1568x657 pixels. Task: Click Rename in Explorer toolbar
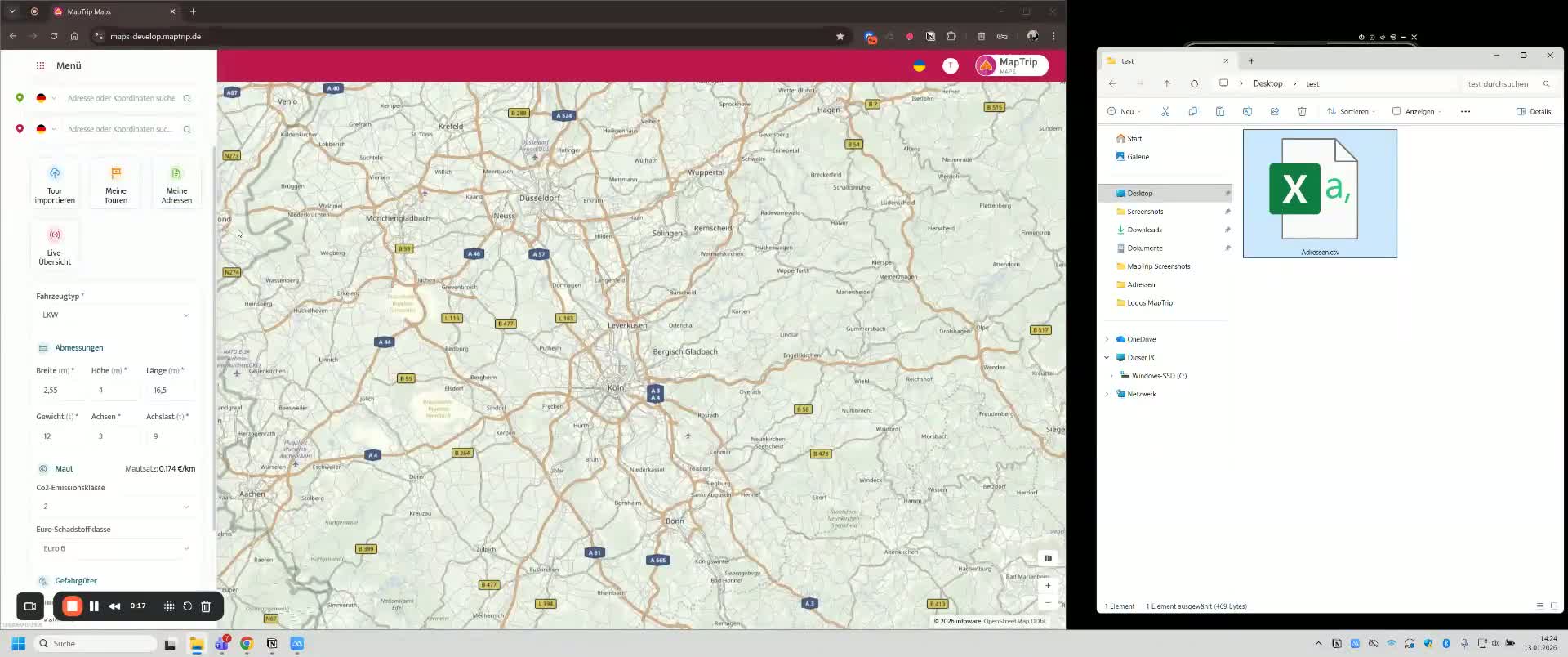(1247, 111)
